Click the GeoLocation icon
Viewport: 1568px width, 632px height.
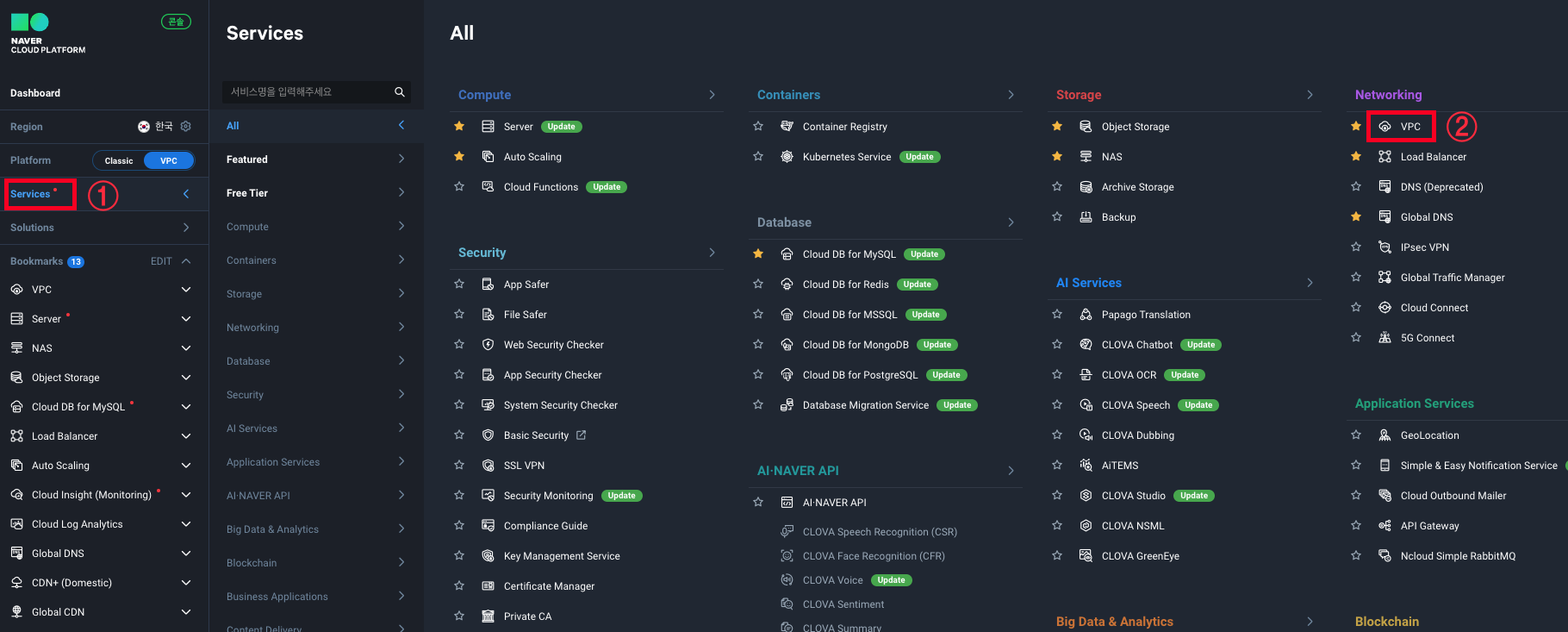coord(1384,435)
